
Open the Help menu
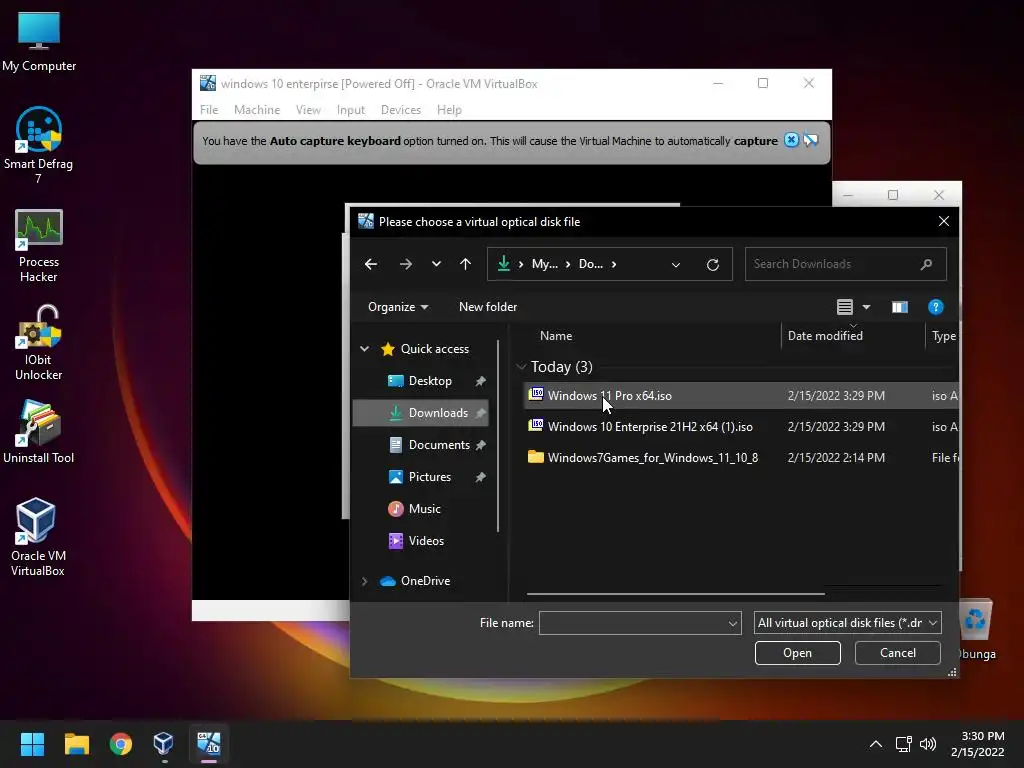449,110
